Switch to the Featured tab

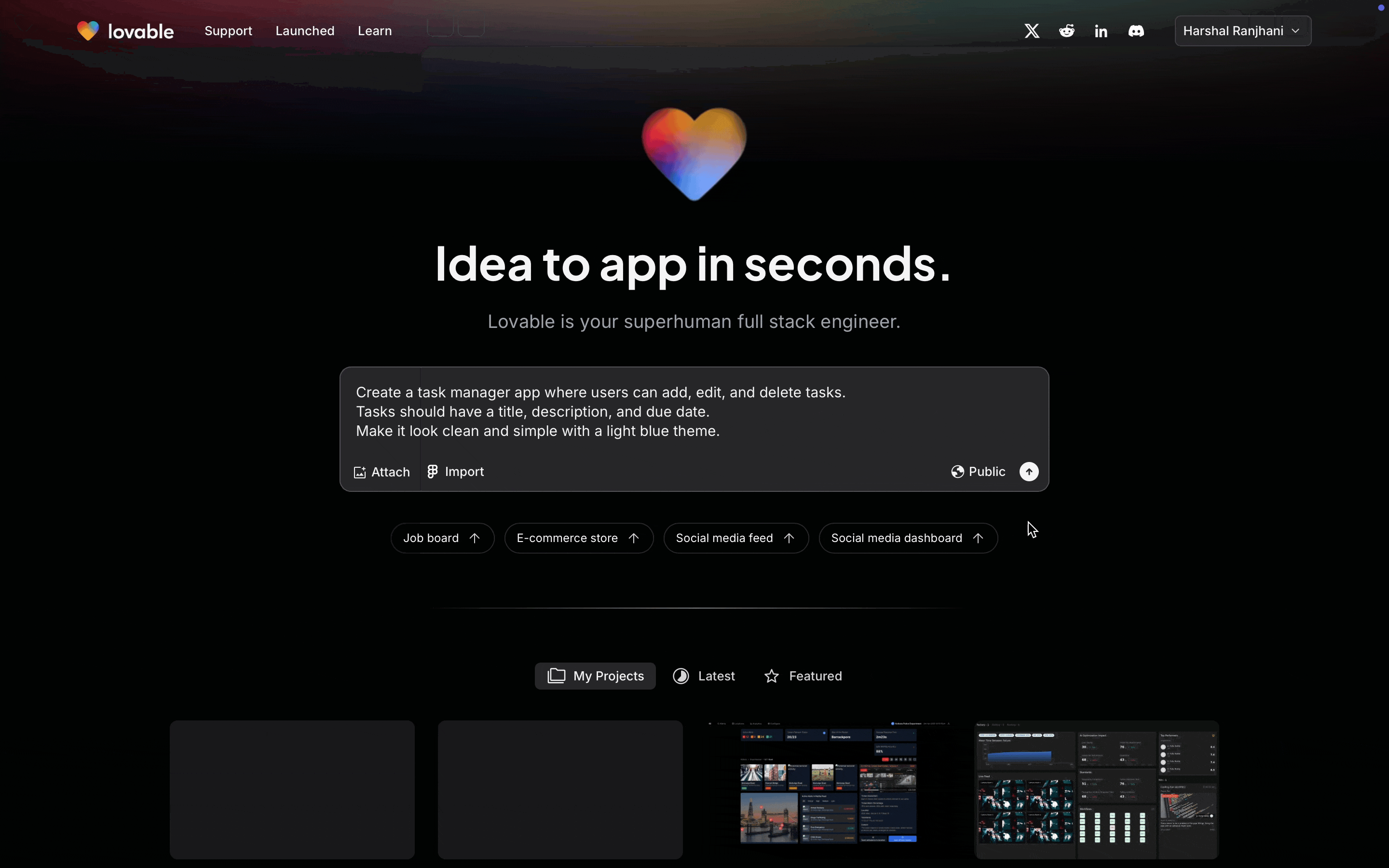[x=803, y=676]
